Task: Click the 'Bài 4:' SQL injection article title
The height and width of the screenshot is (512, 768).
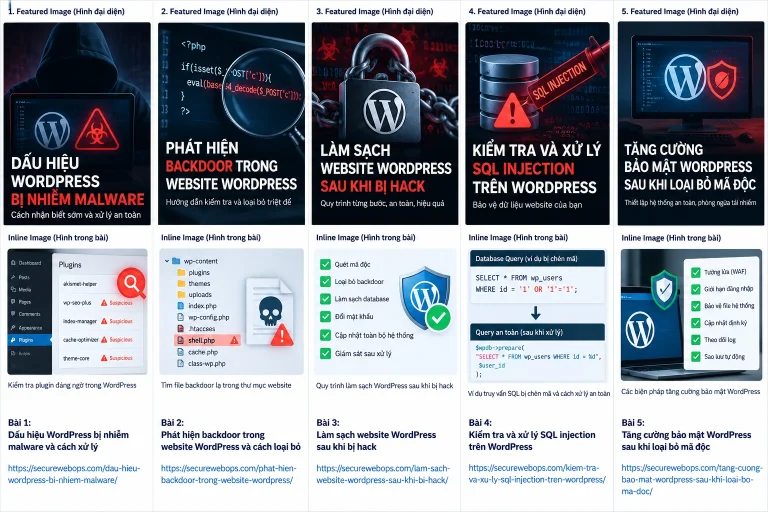Action: pos(532,435)
